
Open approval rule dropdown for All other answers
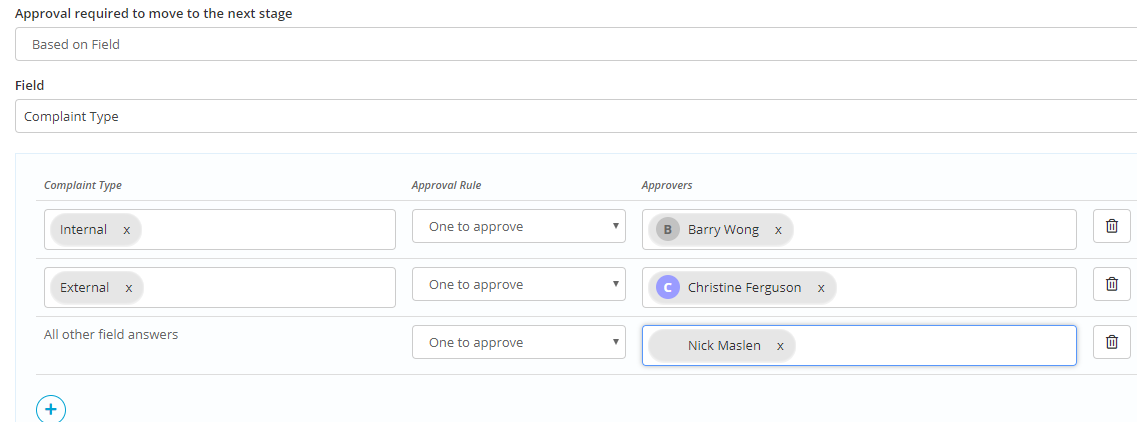pos(518,342)
